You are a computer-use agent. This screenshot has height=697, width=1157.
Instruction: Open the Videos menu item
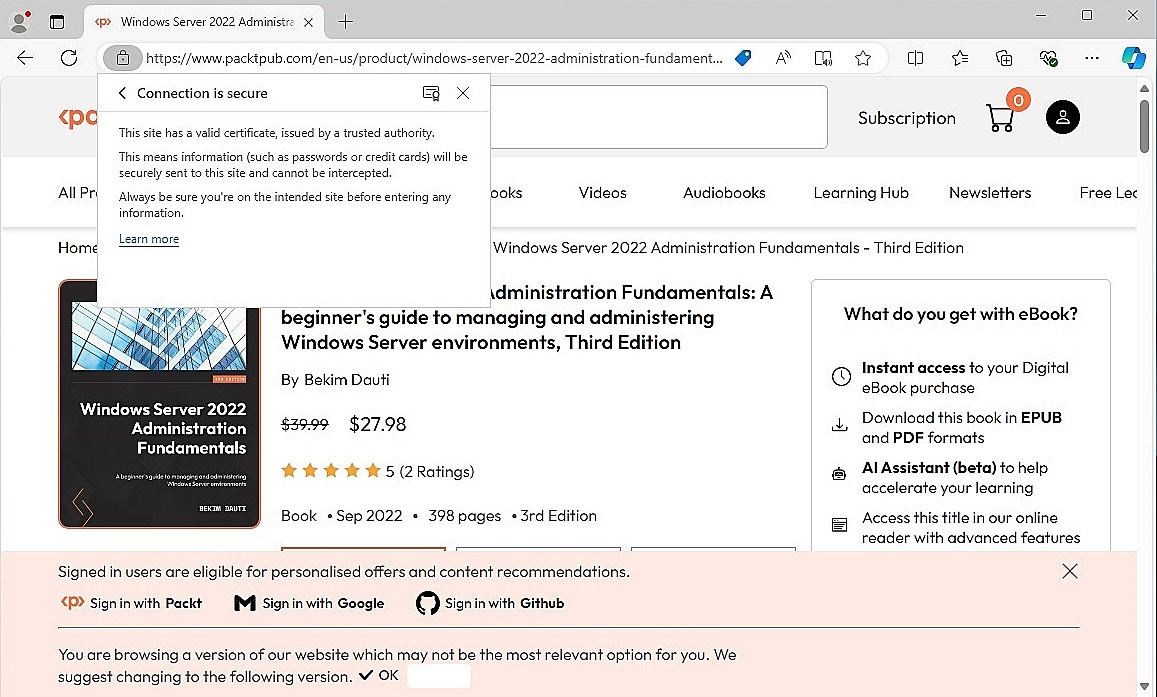tap(602, 193)
